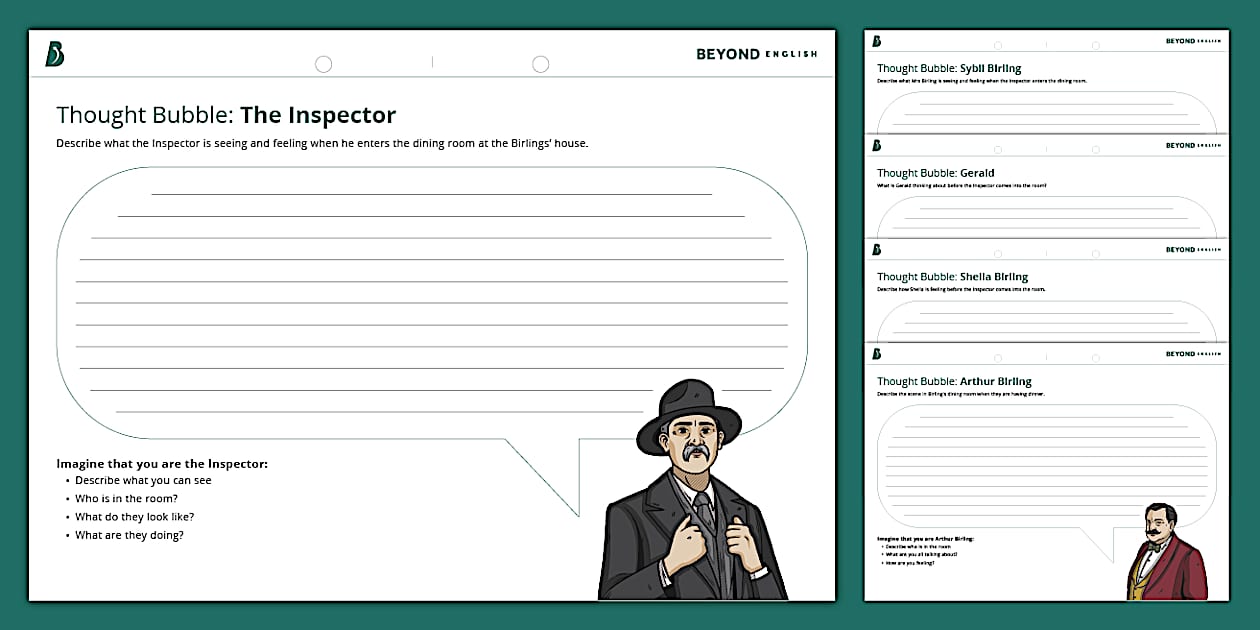Select the 'Thought Bubble: The Inspector' title
This screenshot has height=630, width=1260.
coord(226,115)
